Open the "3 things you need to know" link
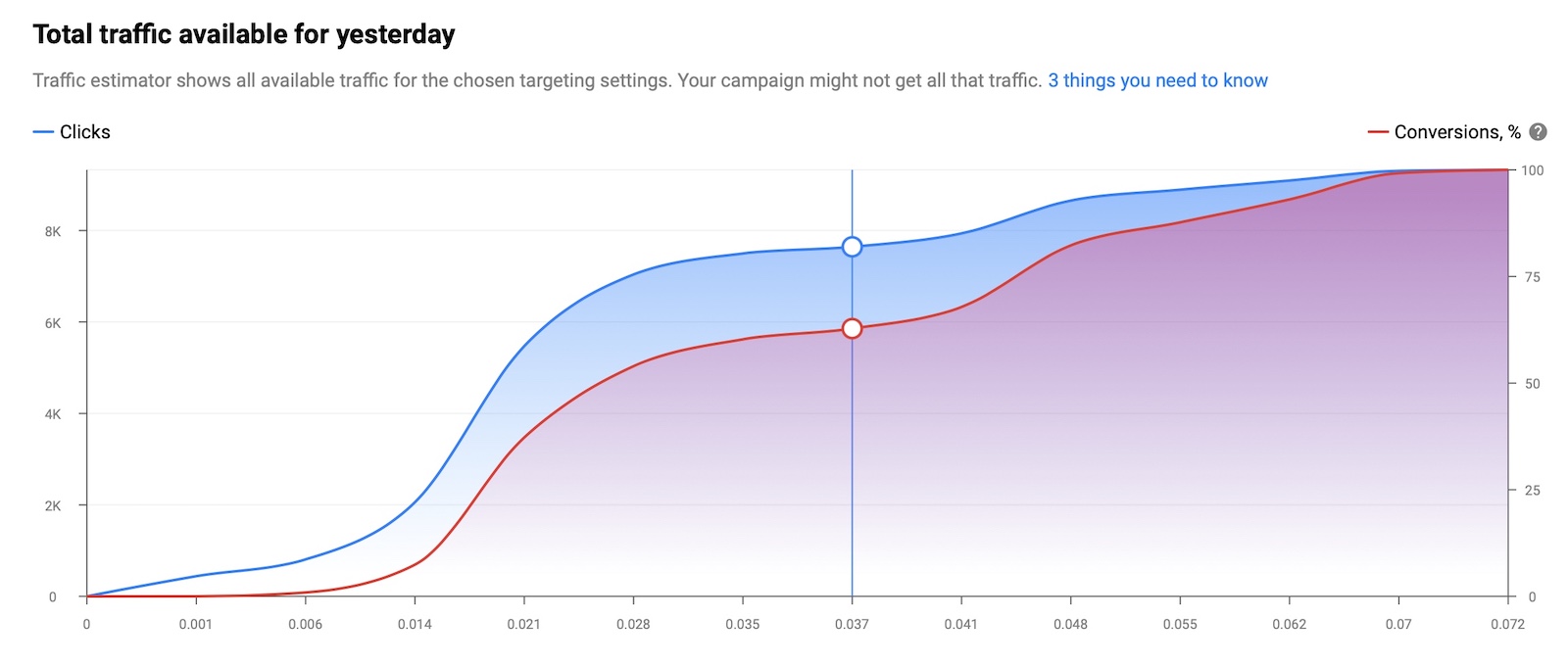This screenshot has height=667, width=1568. (x=1157, y=80)
